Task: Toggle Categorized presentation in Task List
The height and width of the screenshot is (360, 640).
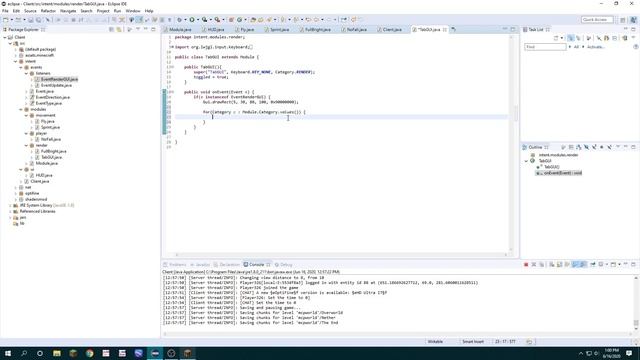Action: click(x=570, y=38)
